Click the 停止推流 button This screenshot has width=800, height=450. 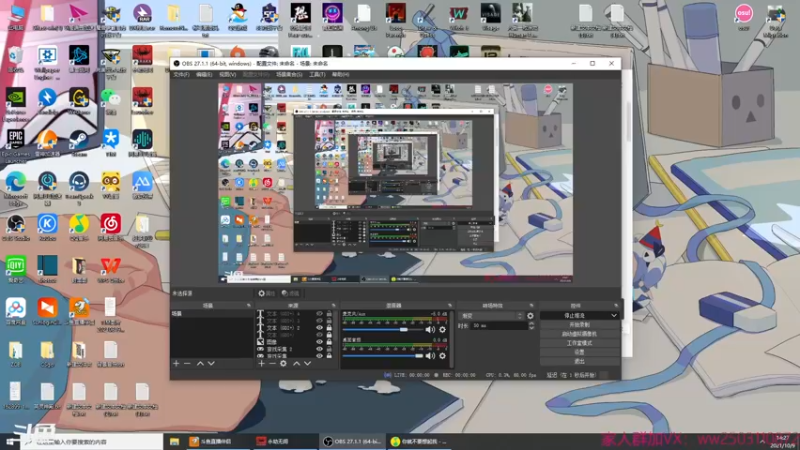point(574,316)
